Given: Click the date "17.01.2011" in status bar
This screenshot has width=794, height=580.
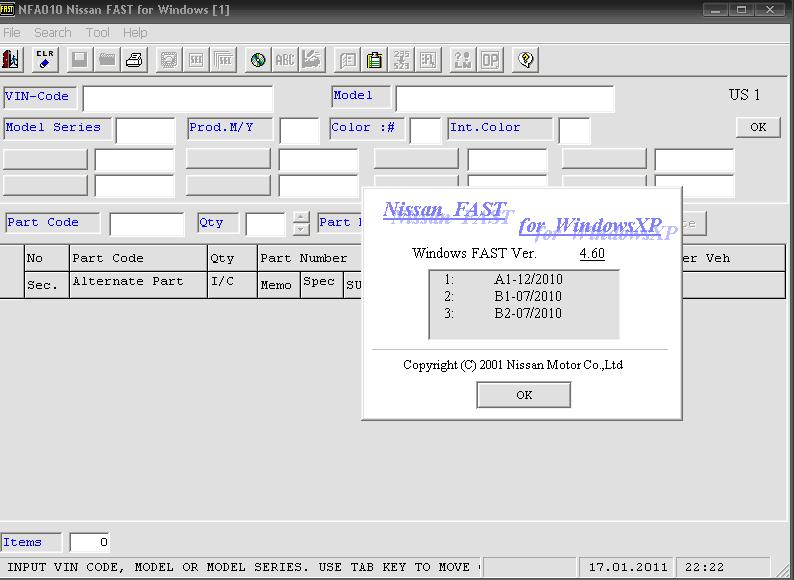Looking at the screenshot, I should point(628,567).
